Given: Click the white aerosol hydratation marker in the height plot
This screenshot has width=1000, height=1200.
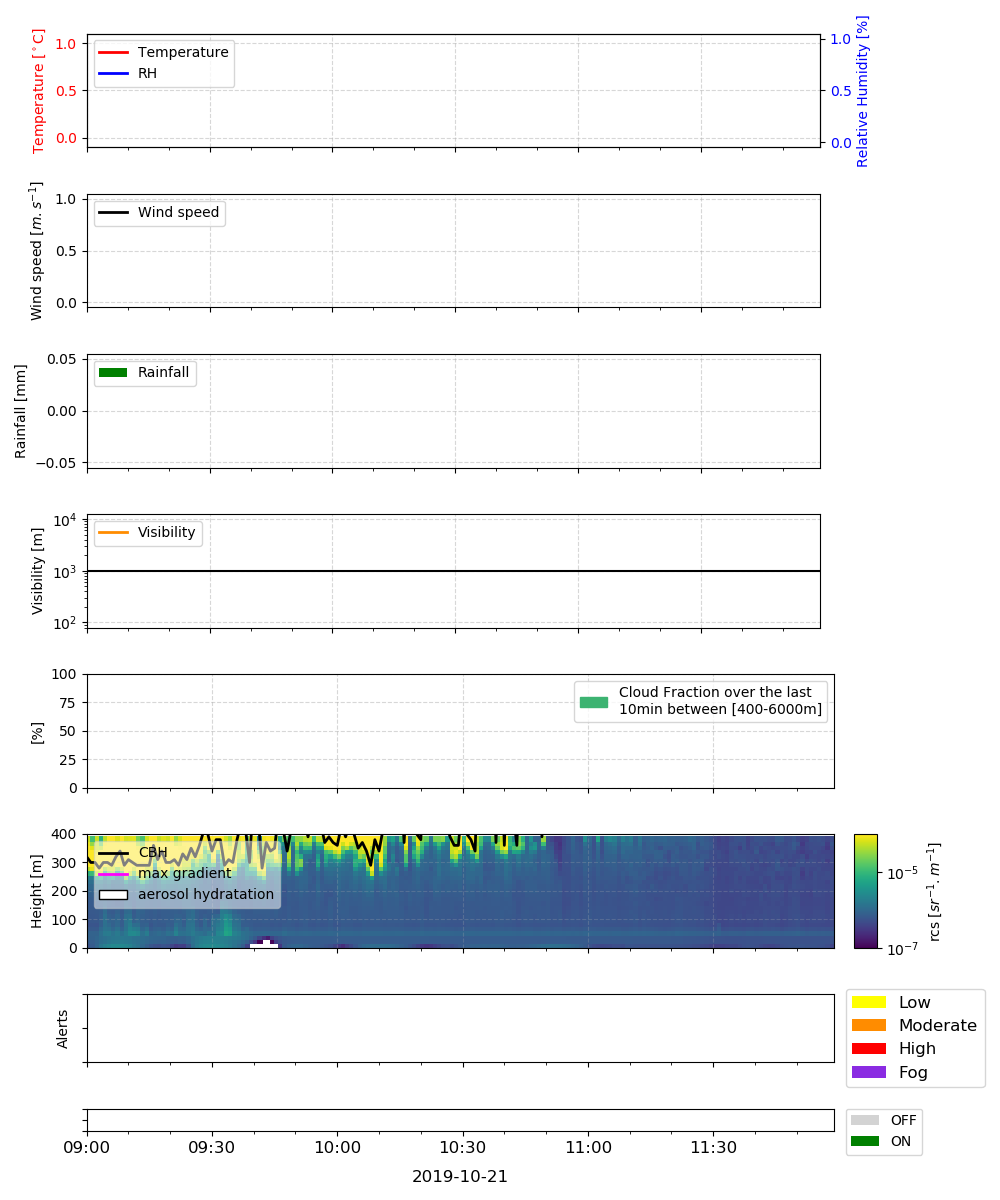Looking at the screenshot, I should (264, 944).
